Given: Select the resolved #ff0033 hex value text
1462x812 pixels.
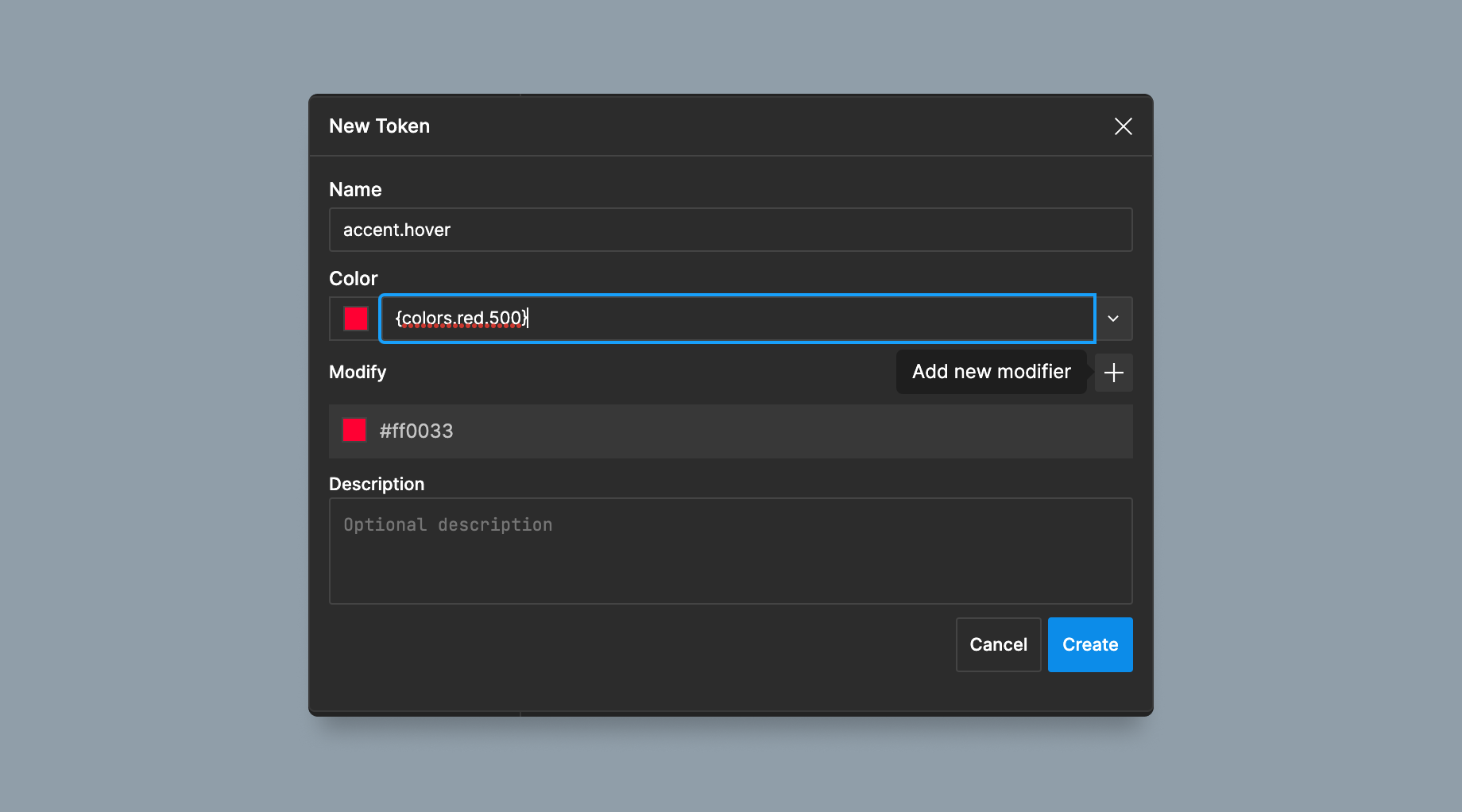Looking at the screenshot, I should 416,431.
